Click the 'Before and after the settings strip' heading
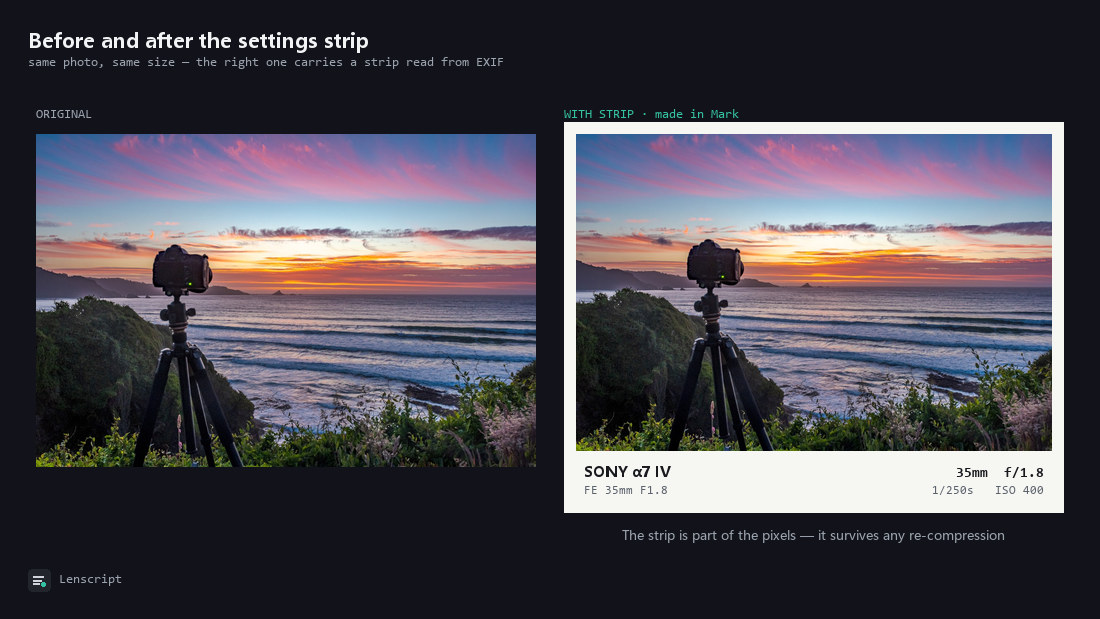Image resolution: width=1100 pixels, height=619 pixels. coord(199,41)
